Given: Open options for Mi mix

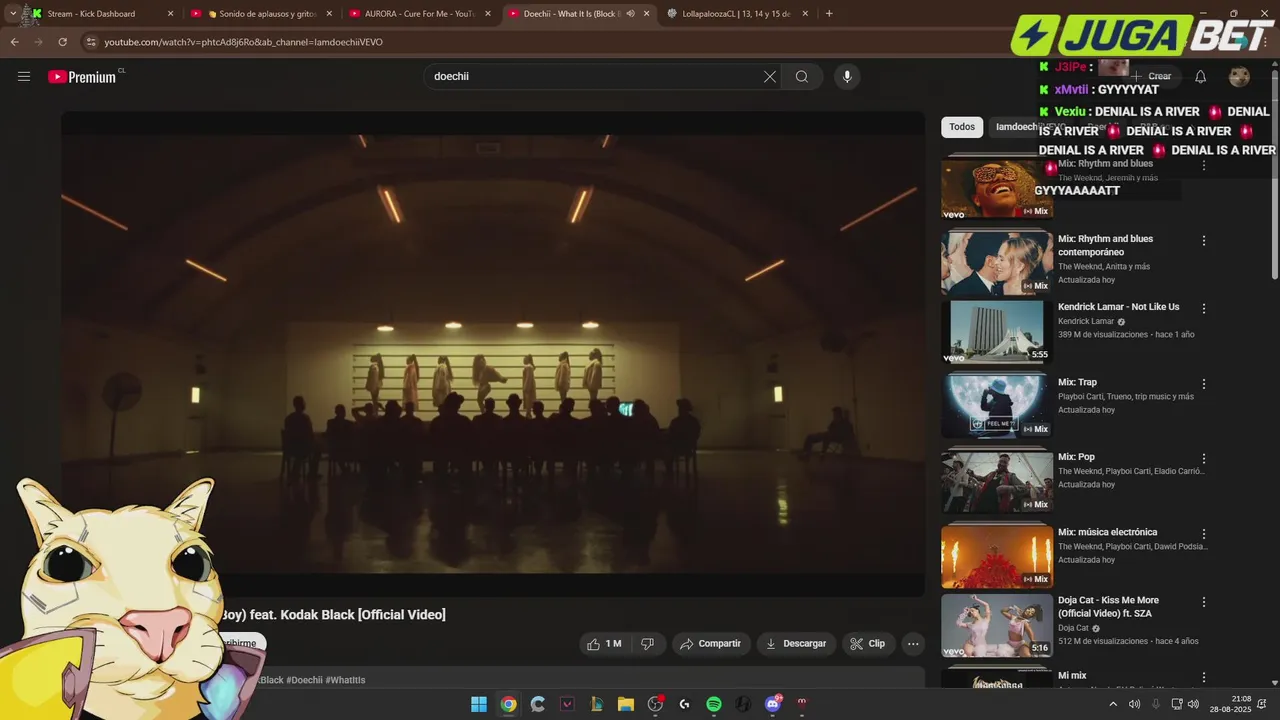Looking at the screenshot, I should point(1204,677).
